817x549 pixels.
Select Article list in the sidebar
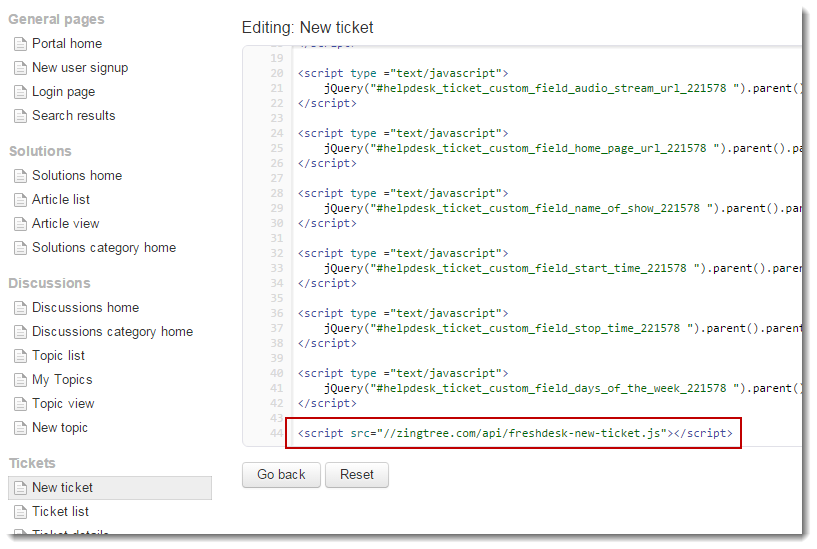(61, 199)
